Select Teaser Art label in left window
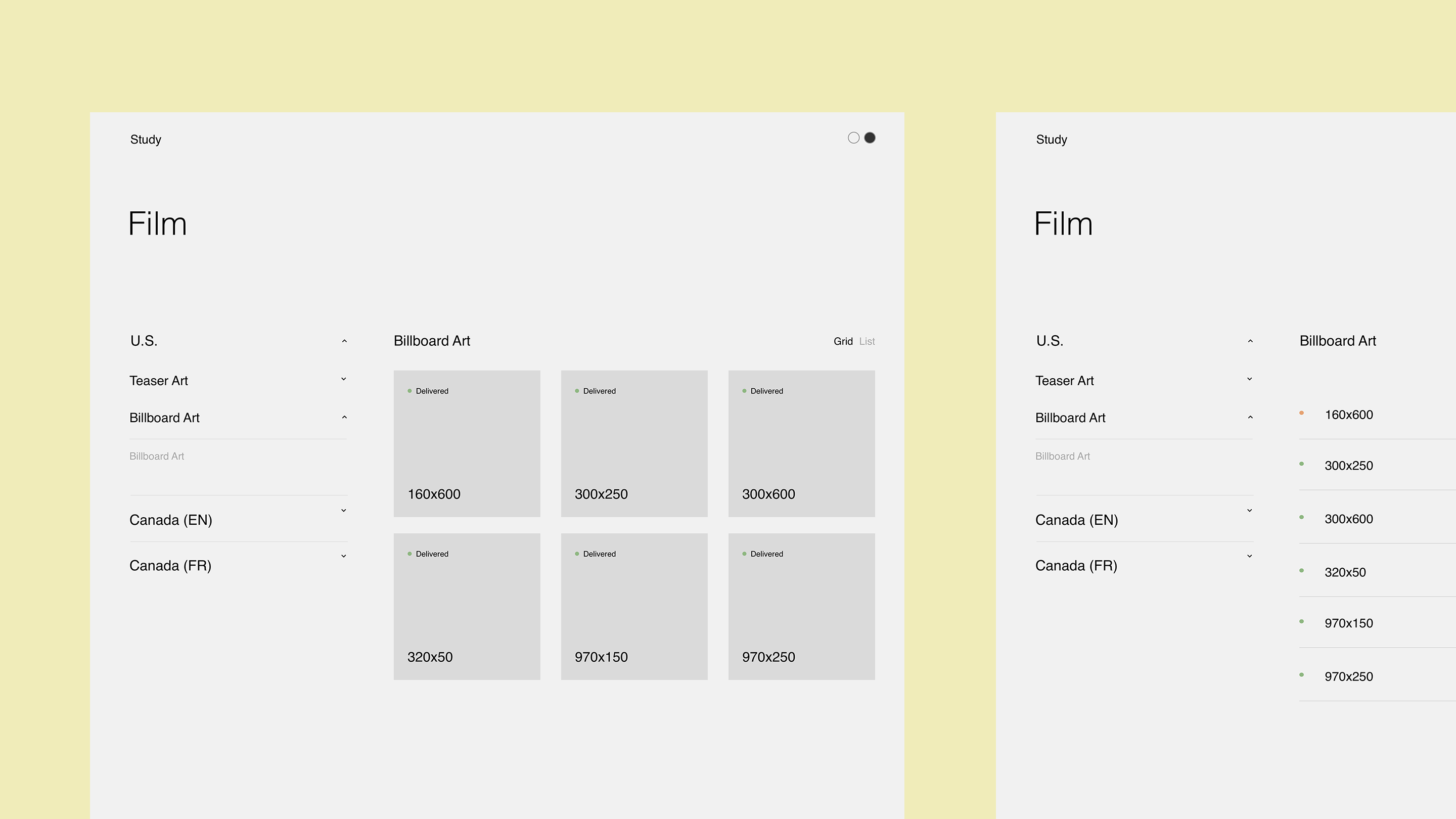Viewport: 1456px width, 819px height. click(159, 381)
